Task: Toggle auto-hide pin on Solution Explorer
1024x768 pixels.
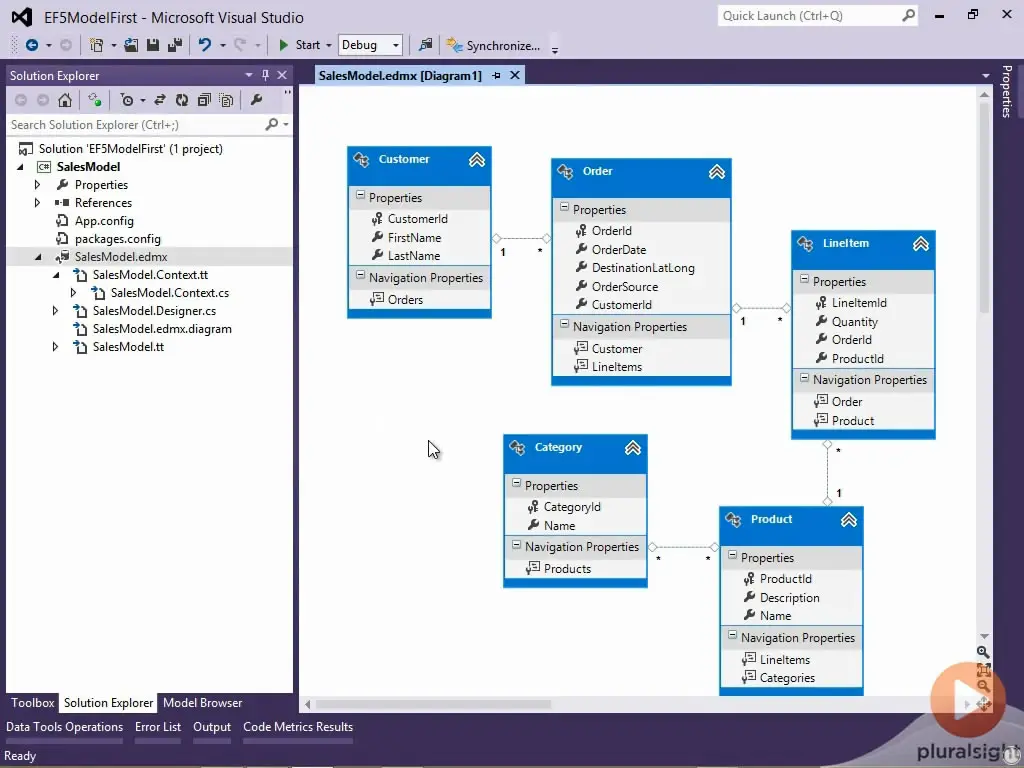Action: pyautogui.click(x=265, y=75)
